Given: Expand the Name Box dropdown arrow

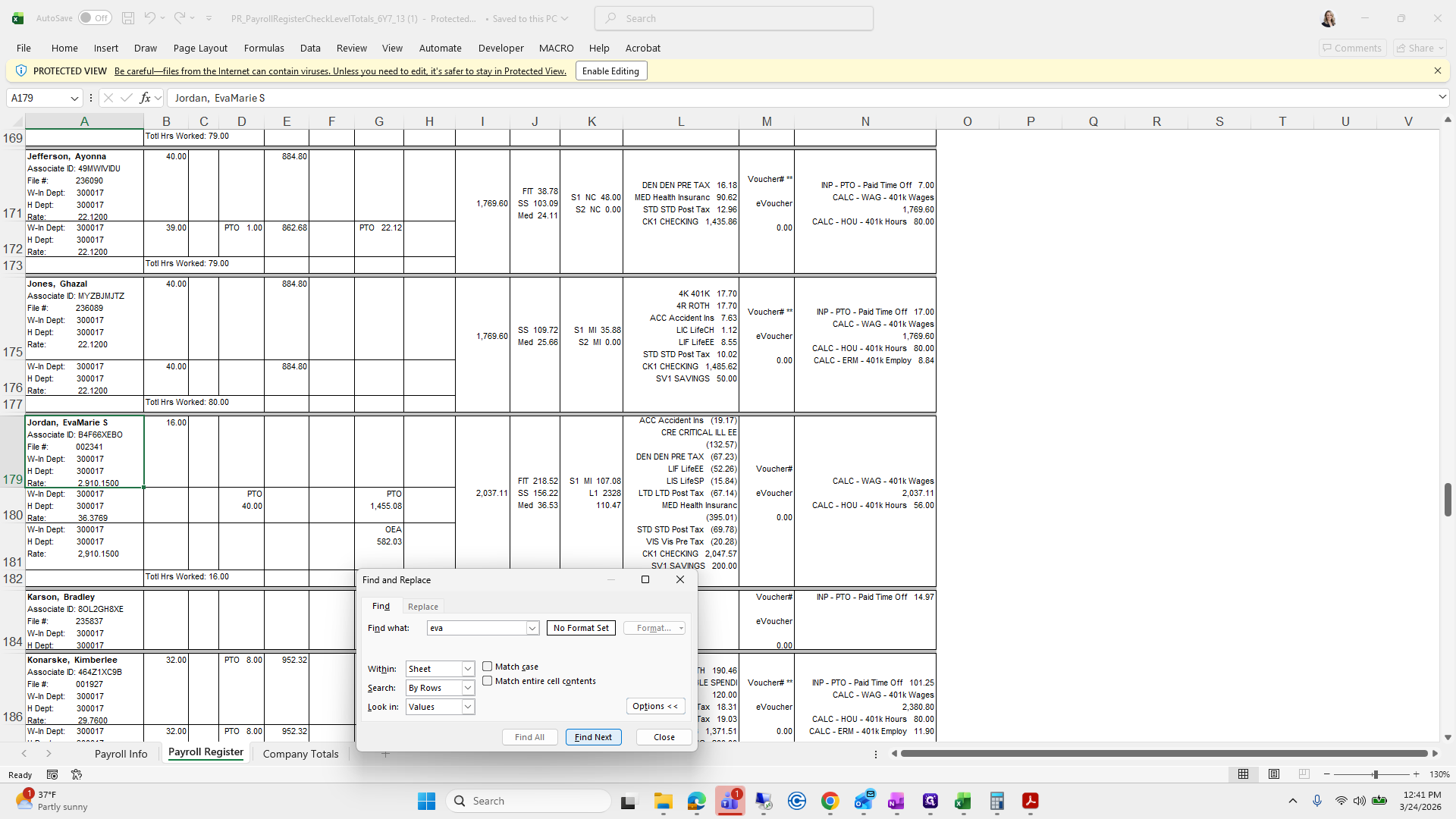Looking at the screenshot, I should click(74, 98).
